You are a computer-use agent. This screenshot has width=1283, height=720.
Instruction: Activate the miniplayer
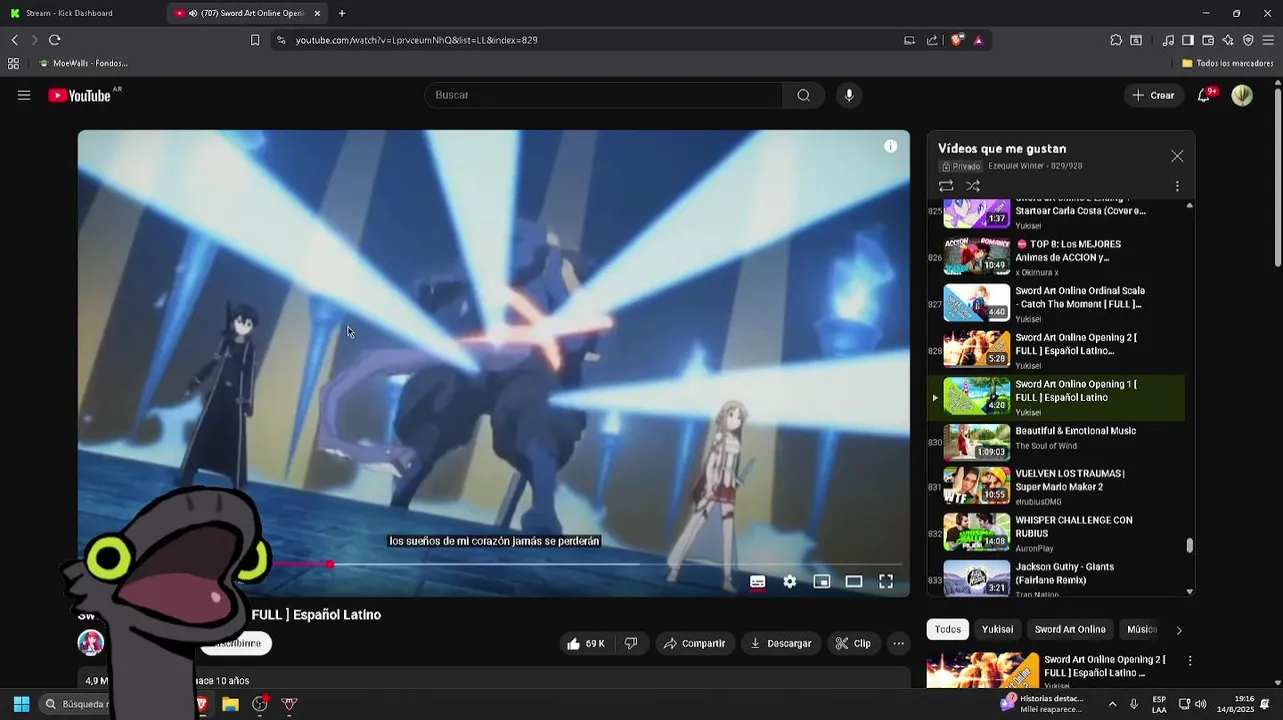point(822,581)
